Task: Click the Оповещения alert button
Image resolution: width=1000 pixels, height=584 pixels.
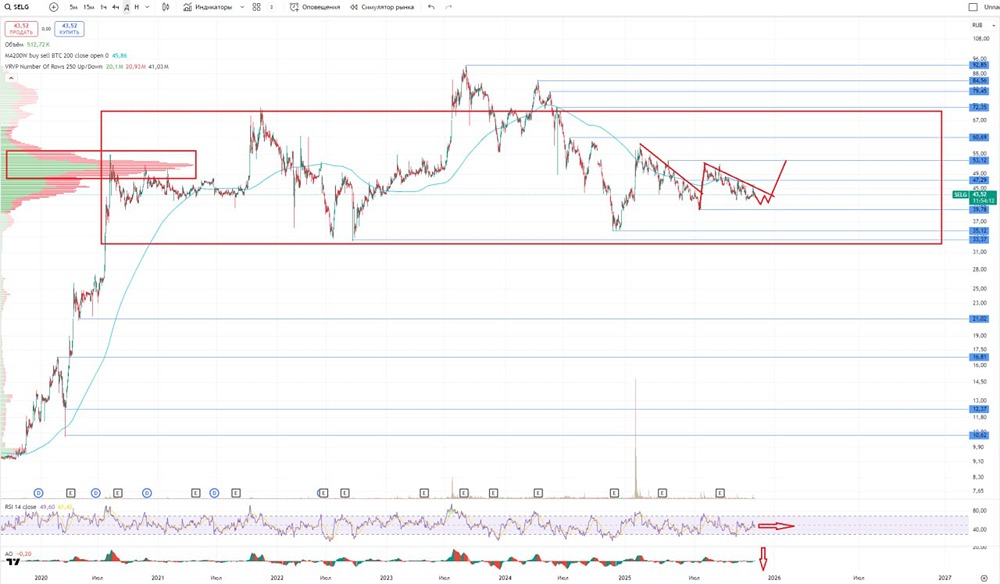Action: 315,7
